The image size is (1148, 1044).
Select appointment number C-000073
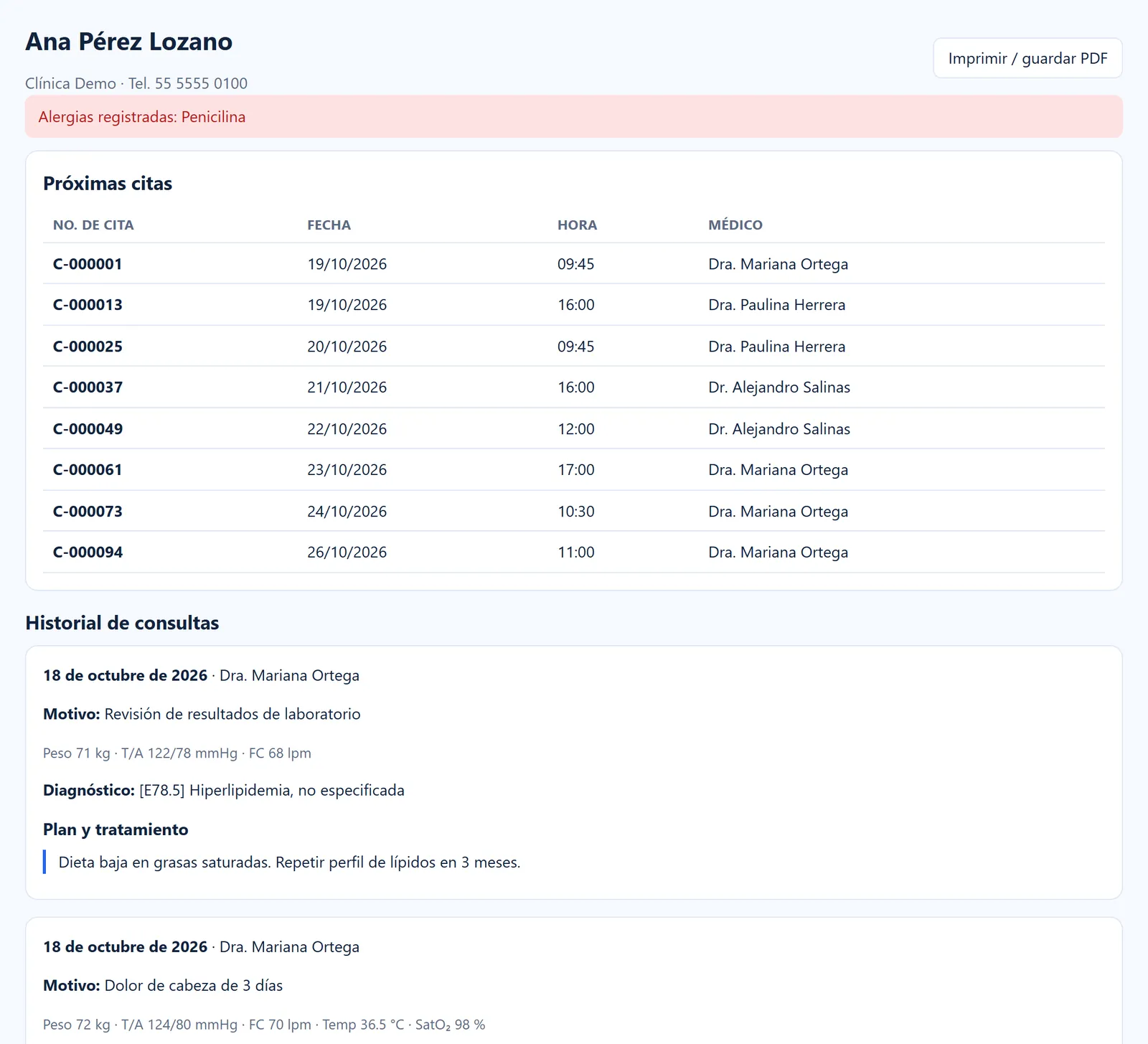coord(88,512)
